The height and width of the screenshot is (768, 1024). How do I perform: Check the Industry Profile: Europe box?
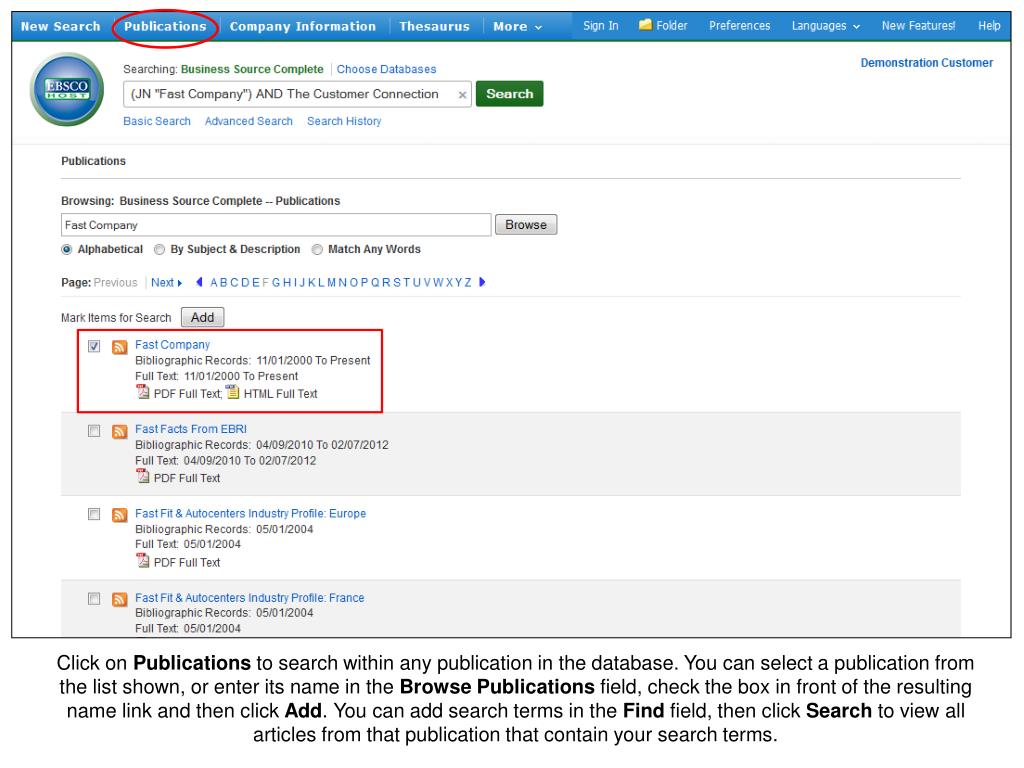tap(94, 514)
